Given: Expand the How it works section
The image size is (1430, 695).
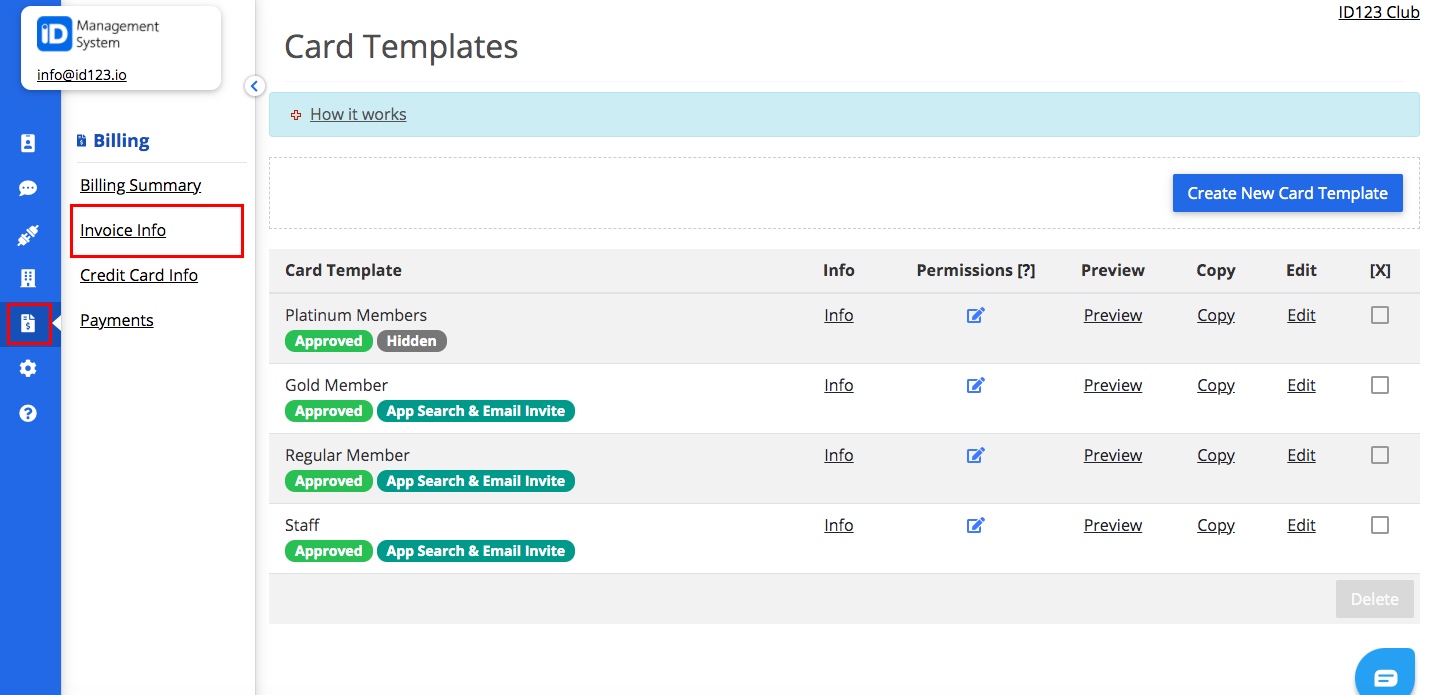Looking at the screenshot, I should pyautogui.click(x=357, y=114).
